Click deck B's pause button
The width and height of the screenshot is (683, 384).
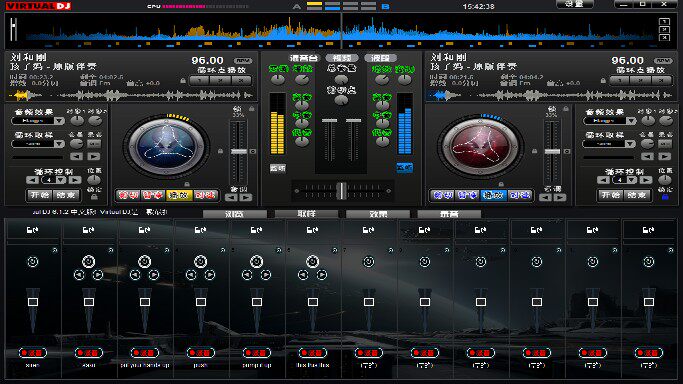pyautogui.click(x=468, y=195)
